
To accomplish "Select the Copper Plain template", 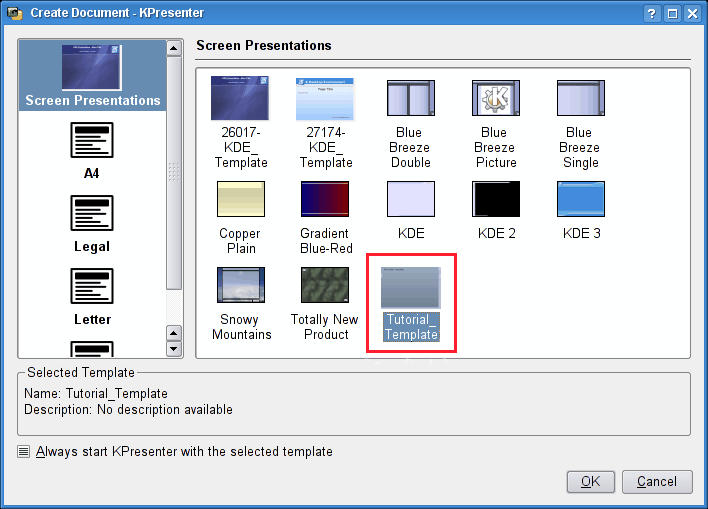I will (x=240, y=199).
